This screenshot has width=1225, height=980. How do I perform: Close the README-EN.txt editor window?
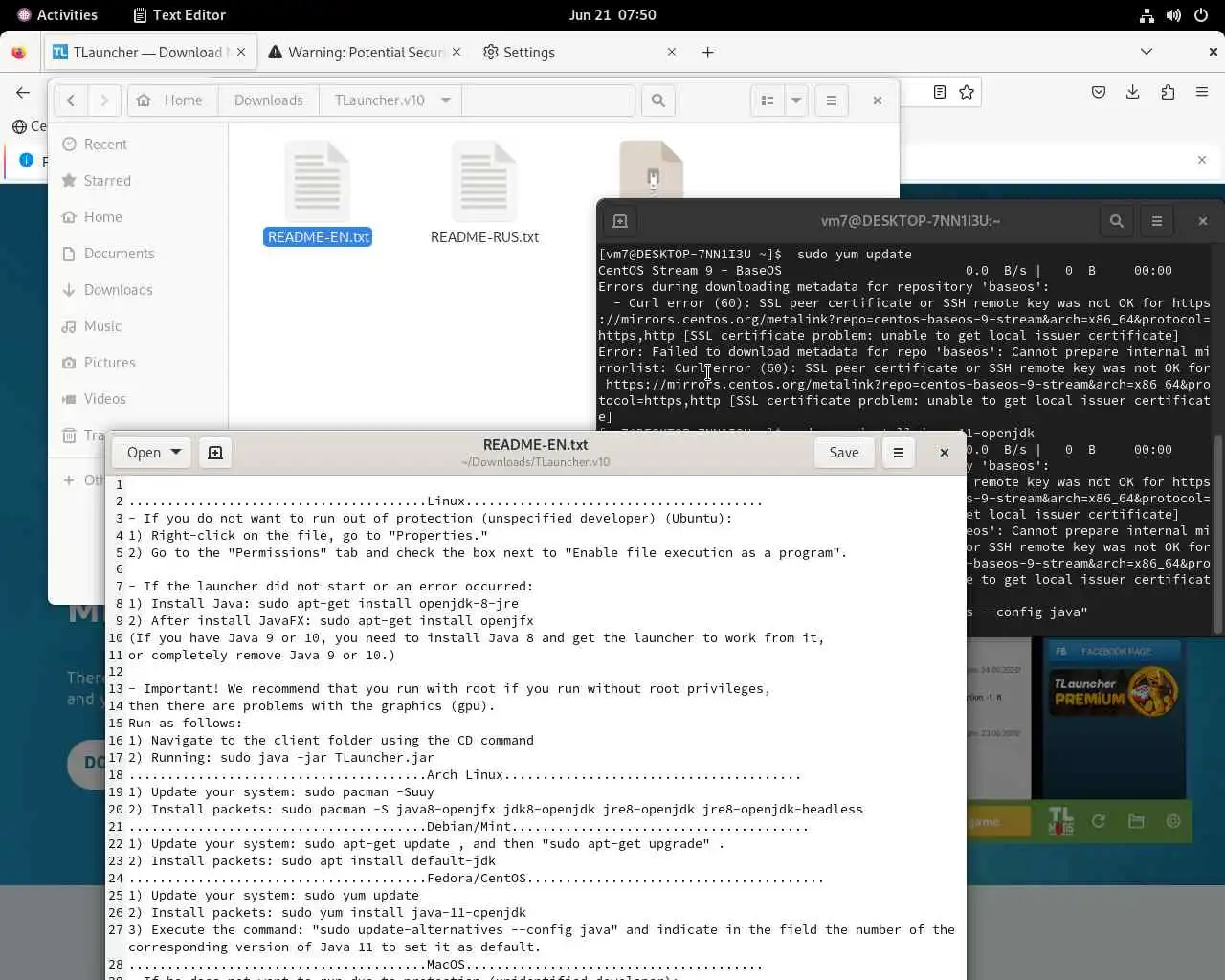[x=945, y=452]
